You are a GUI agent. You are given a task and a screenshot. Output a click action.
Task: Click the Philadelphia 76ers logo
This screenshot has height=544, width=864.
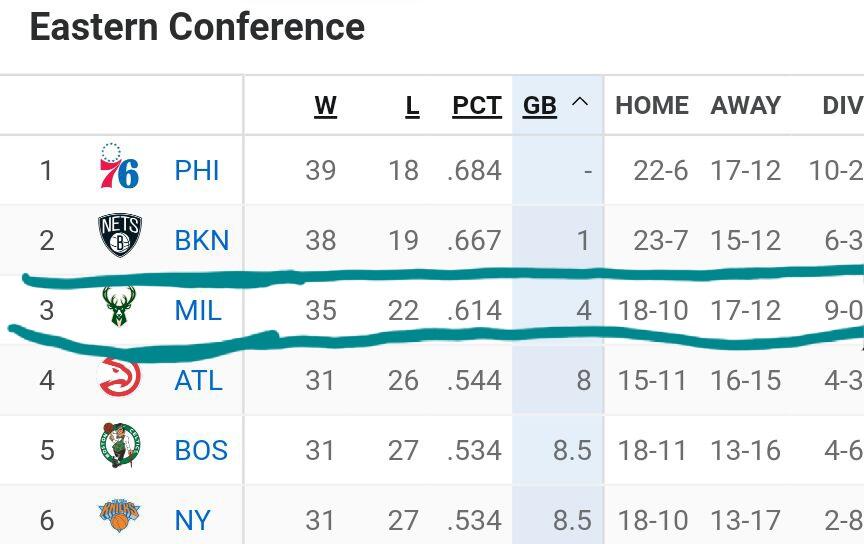click(119, 168)
